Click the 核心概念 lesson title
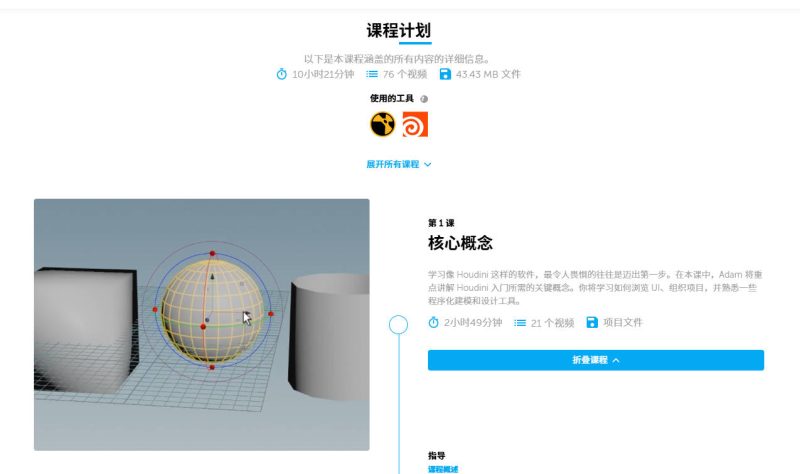The width and height of the screenshot is (800, 474). [x=460, y=243]
